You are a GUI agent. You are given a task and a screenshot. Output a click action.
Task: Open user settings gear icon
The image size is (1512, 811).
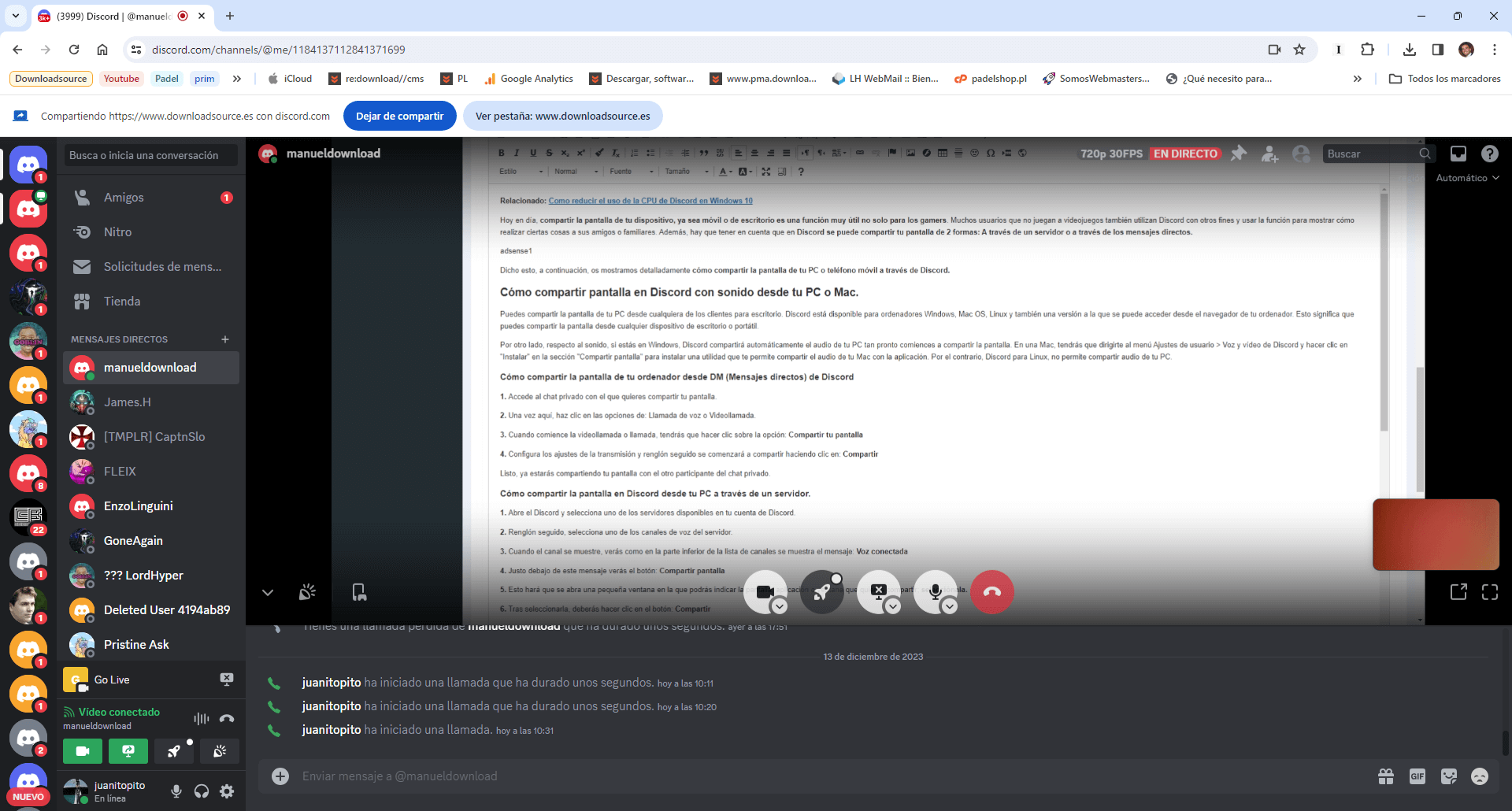tap(227, 791)
